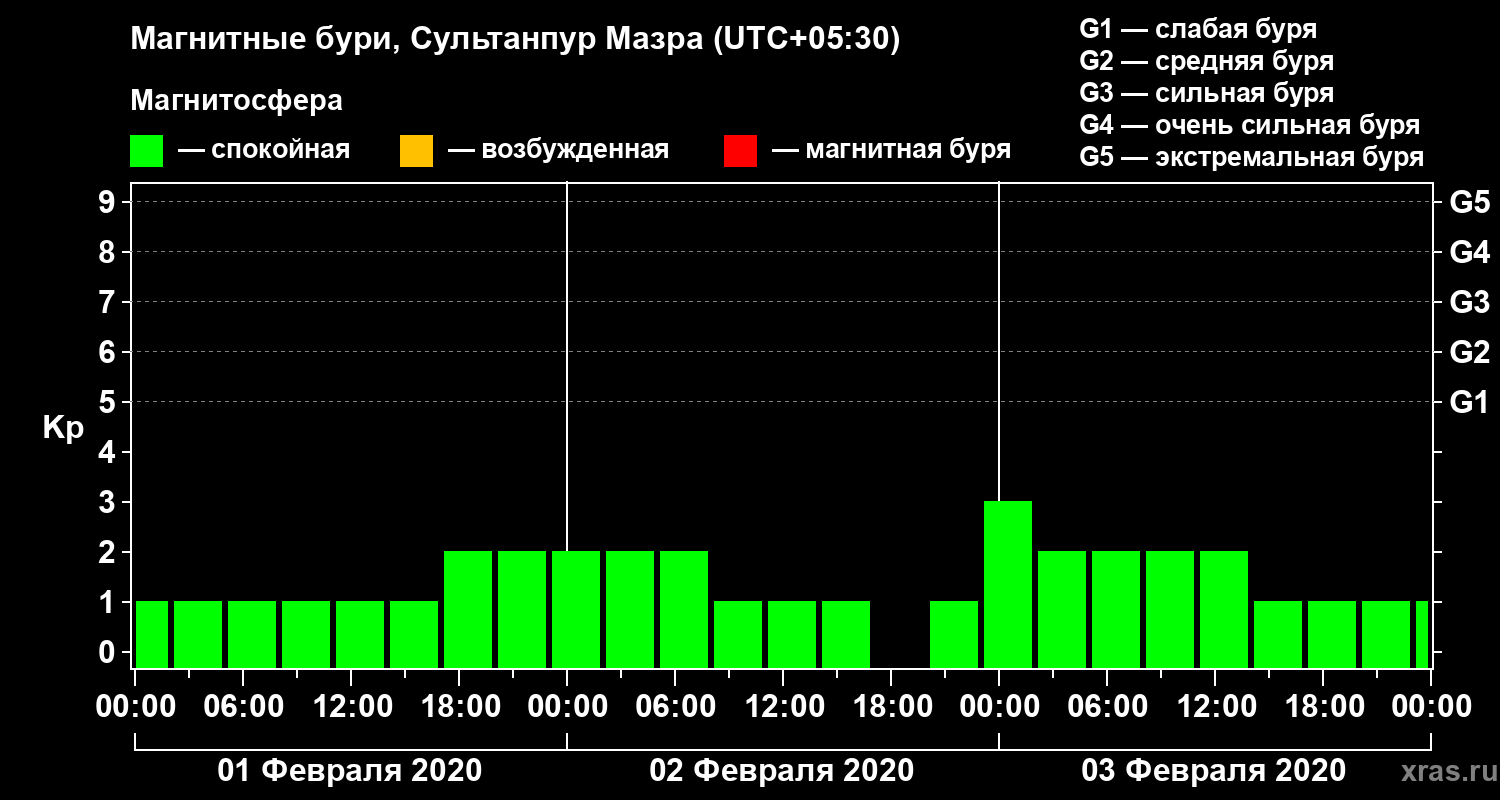Click the 'G5 — экстремальная буря' description line

[1252, 157]
